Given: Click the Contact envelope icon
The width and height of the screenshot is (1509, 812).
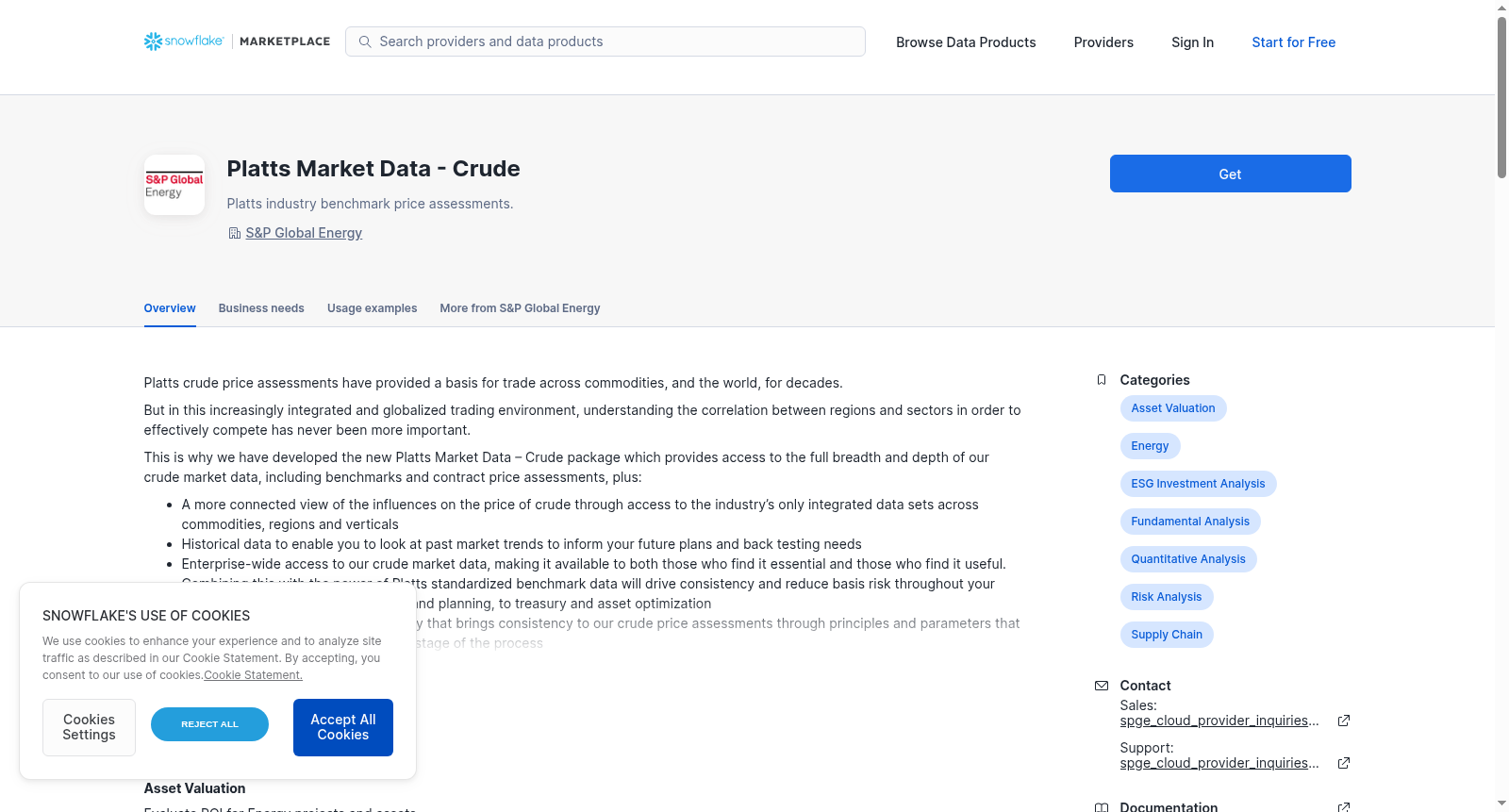Looking at the screenshot, I should [x=1101, y=686].
